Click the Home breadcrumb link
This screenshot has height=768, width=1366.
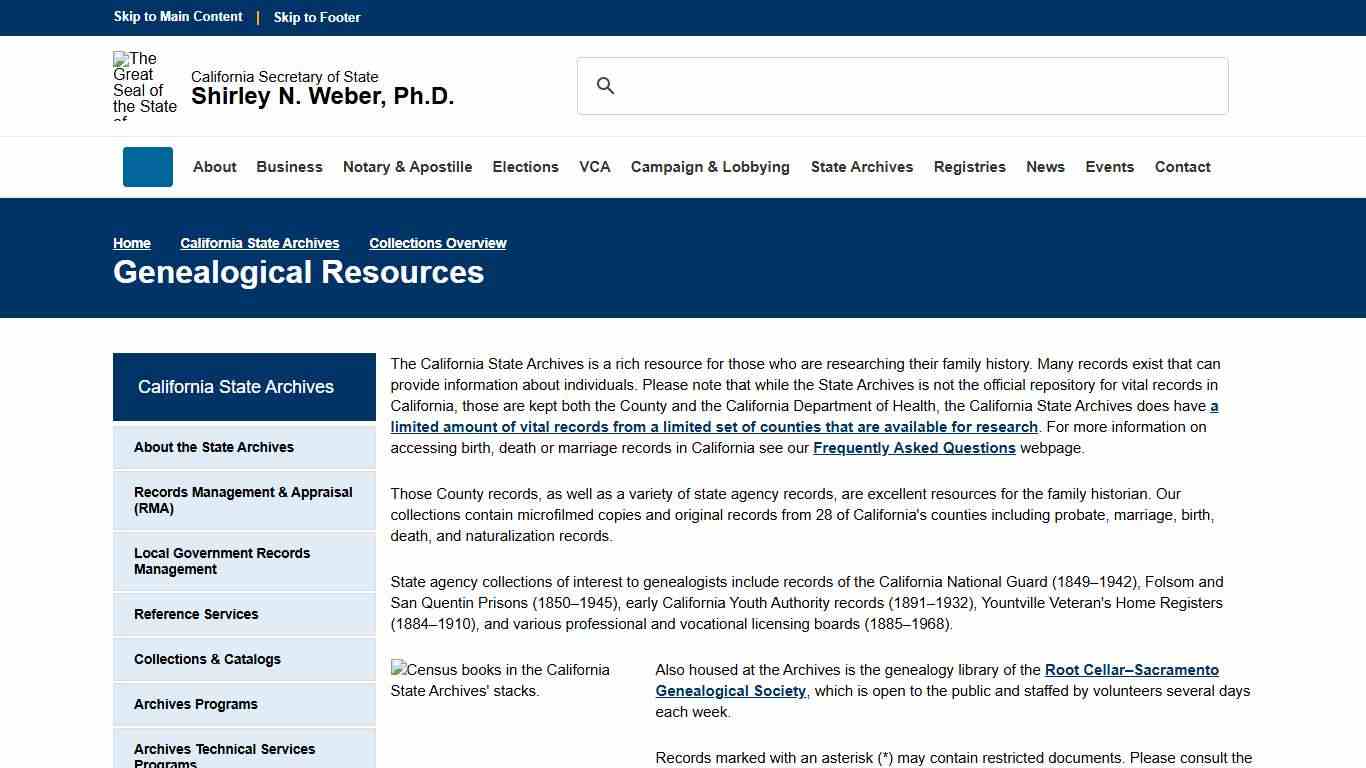tap(131, 243)
